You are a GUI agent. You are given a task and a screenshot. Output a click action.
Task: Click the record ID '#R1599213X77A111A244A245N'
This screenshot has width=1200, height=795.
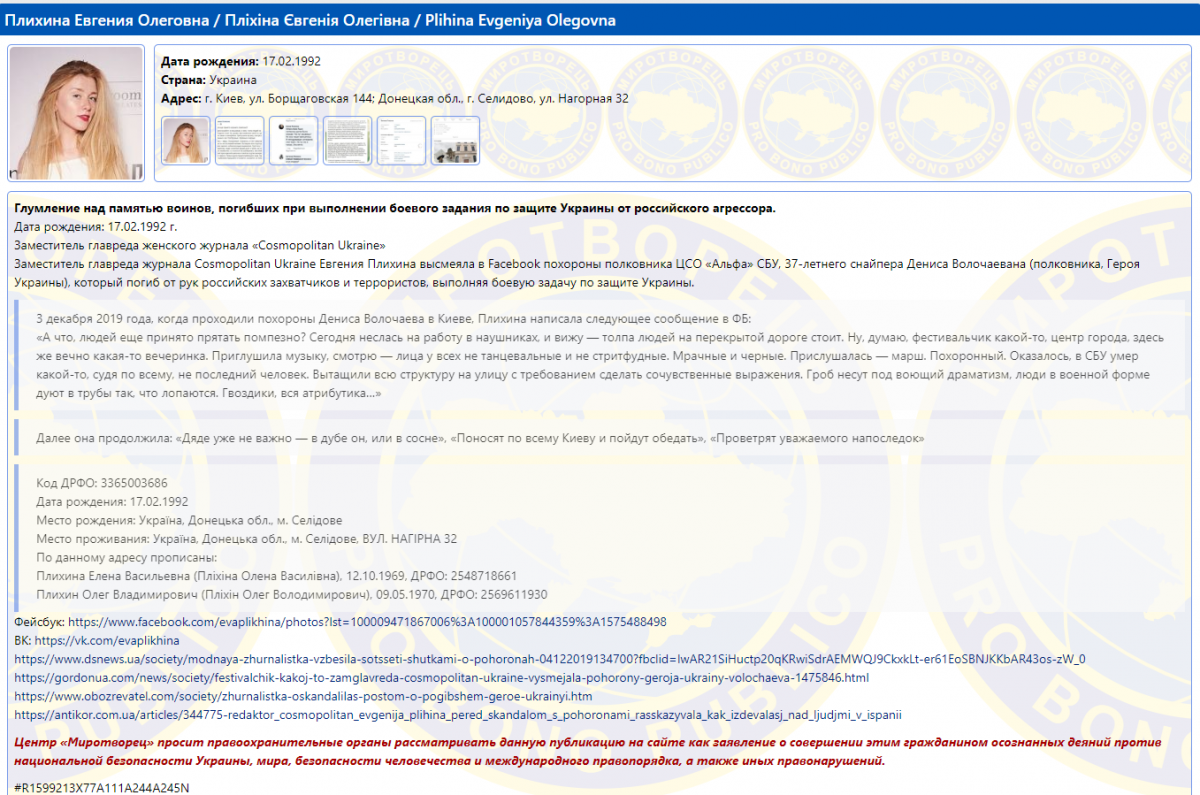click(x=101, y=787)
